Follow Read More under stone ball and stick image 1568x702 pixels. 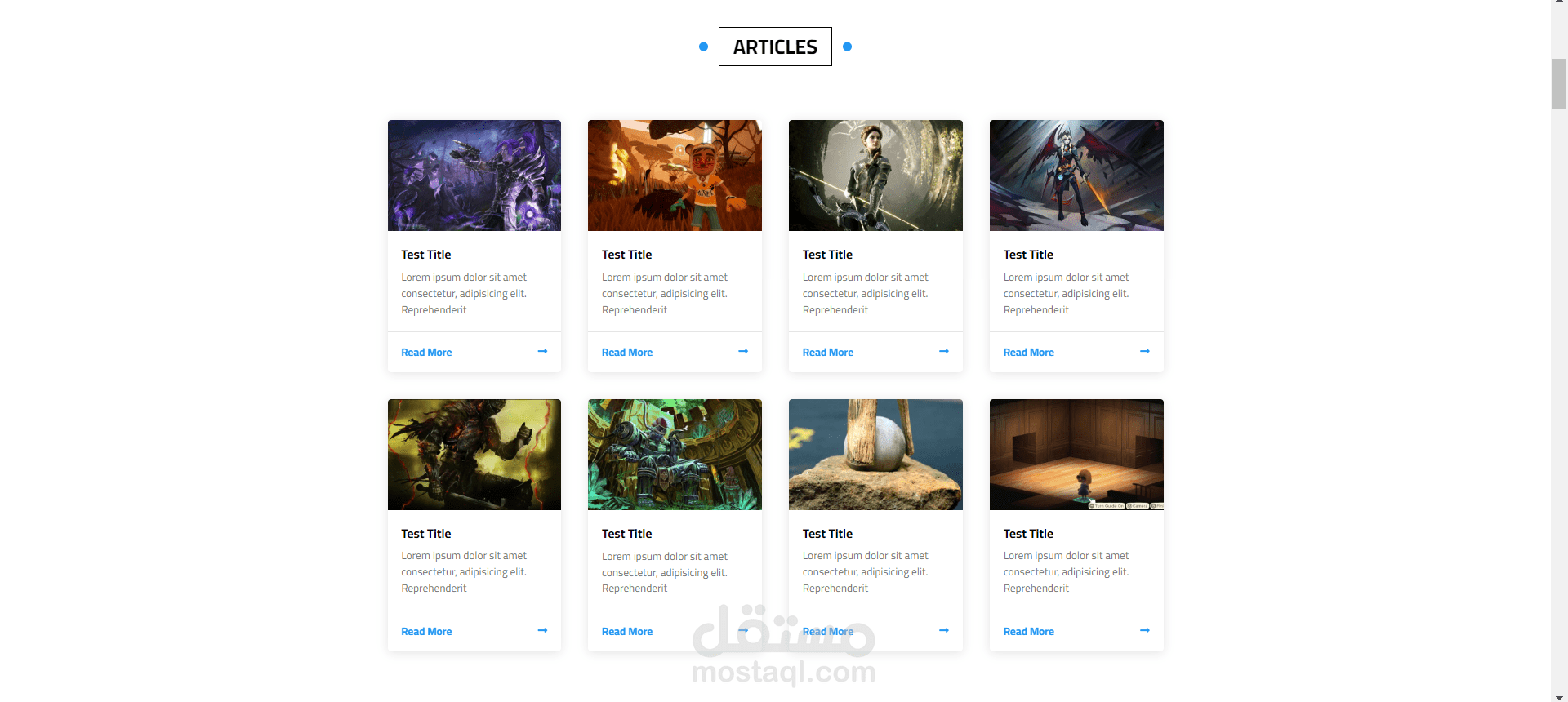coord(828,632)
